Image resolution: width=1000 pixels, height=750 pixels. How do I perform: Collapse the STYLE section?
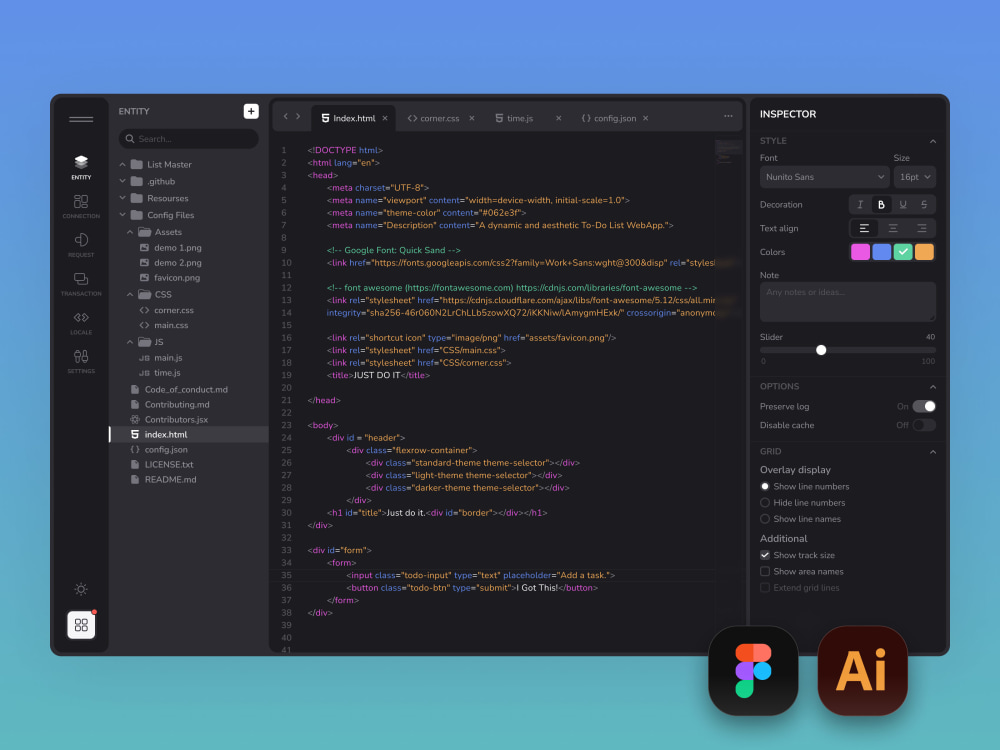(933, 141)
